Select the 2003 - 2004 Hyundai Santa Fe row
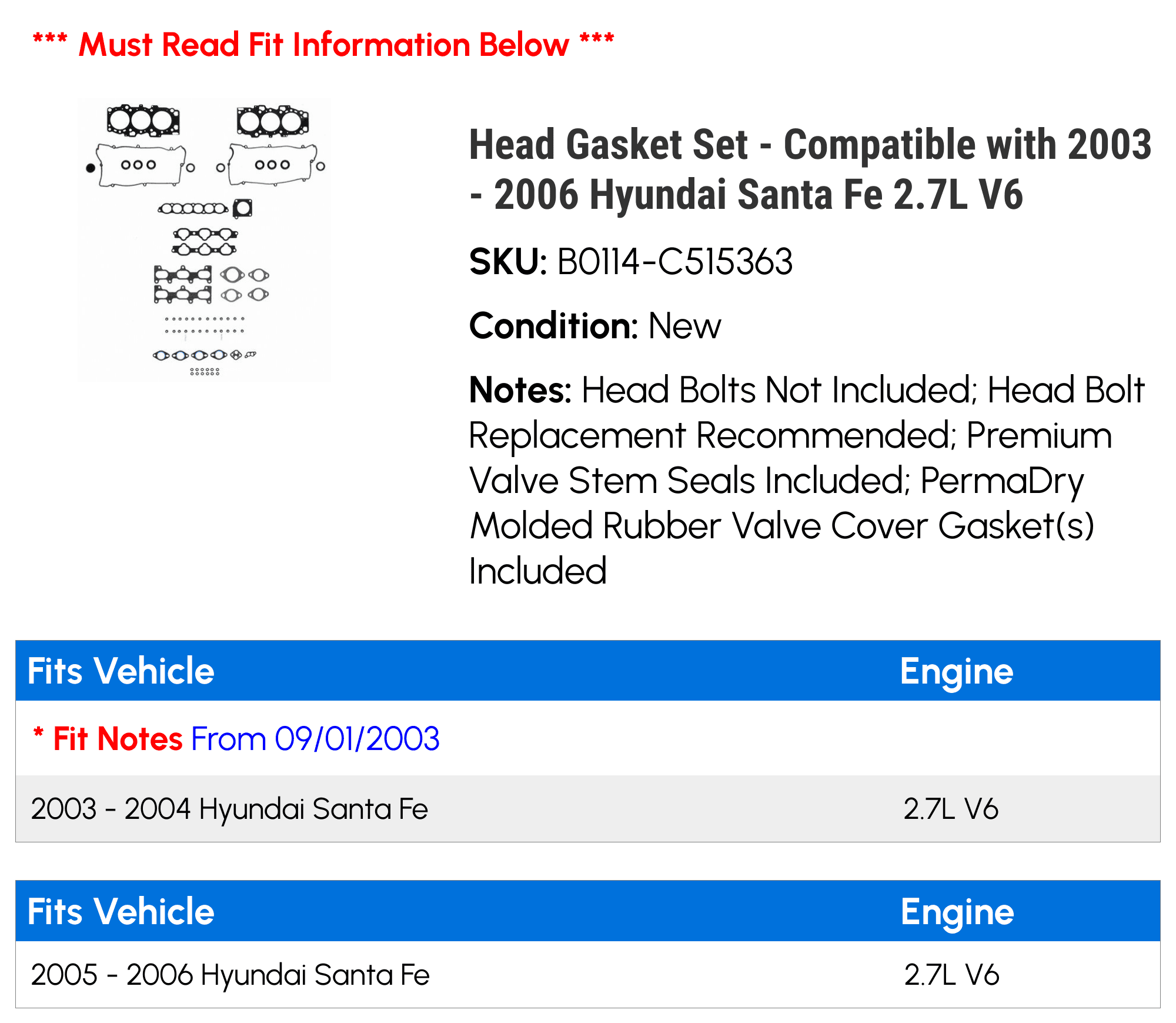The image size is (1176, 1023). pyautogui.click(x=588, y=808)
